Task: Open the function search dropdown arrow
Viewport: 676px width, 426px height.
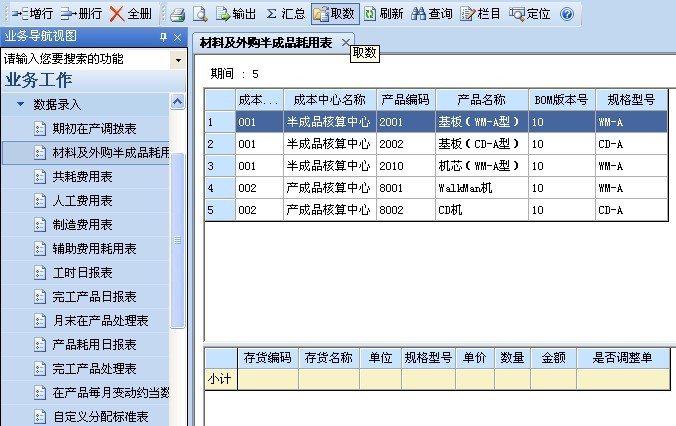Action: point(178,60)
